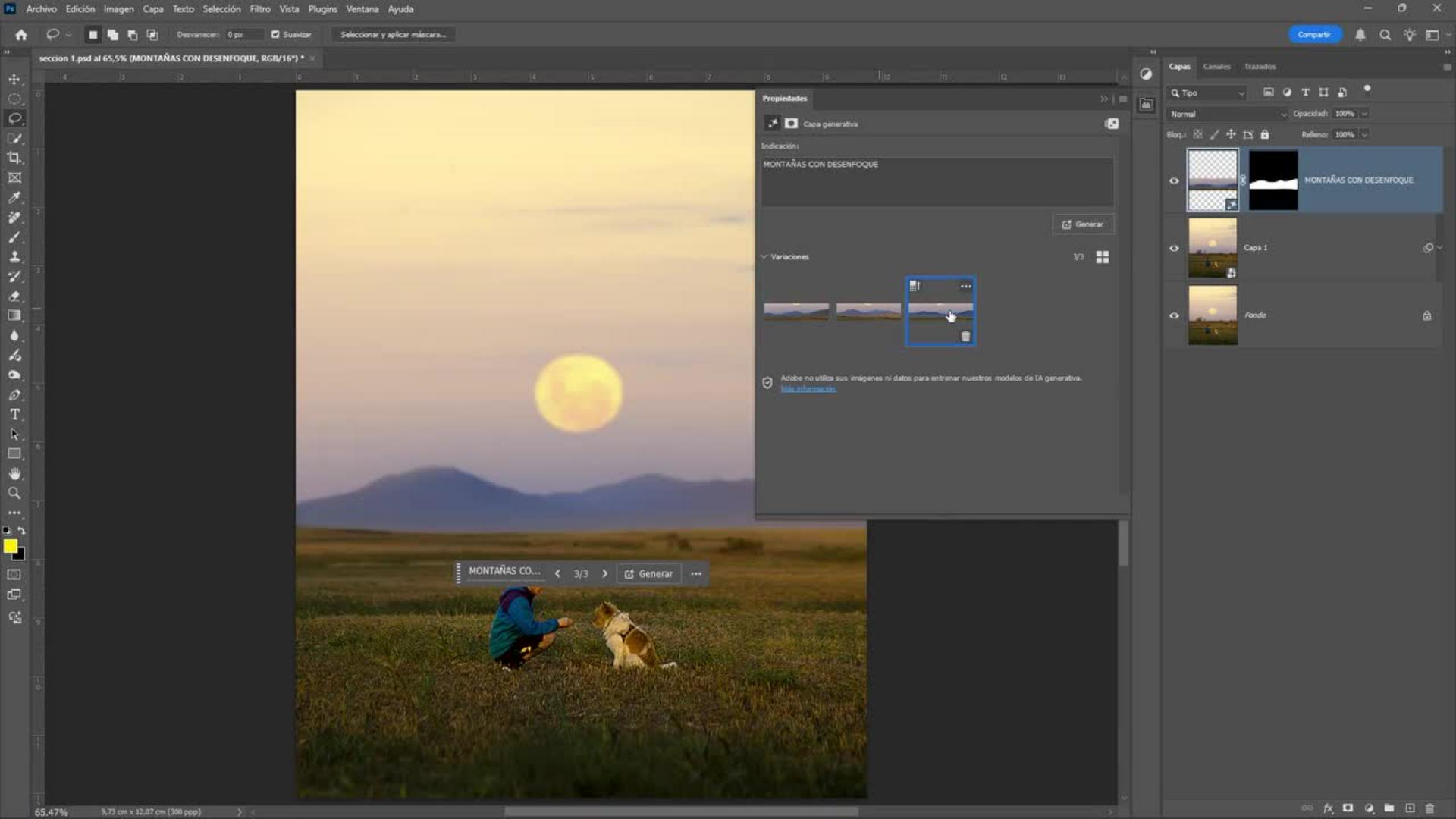Click the yellow foreground color swatch
This screenshot has height=819, width=1456.
[10, 546]
